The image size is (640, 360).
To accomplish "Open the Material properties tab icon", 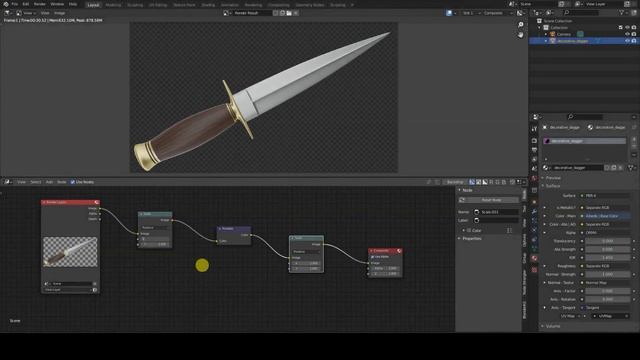I will click(534, 258).
